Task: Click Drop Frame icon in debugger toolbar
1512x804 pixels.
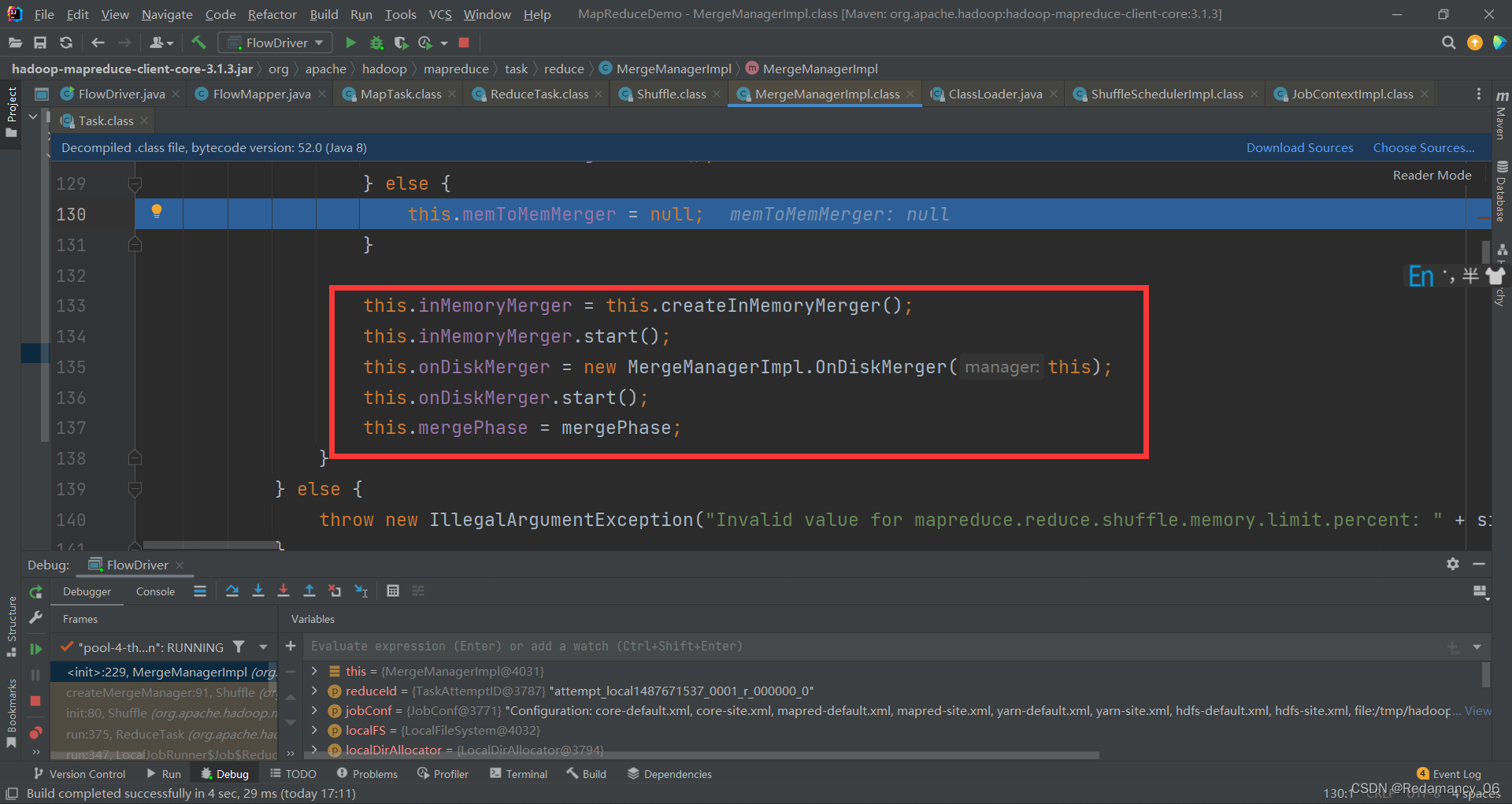Action: (335, 591)
